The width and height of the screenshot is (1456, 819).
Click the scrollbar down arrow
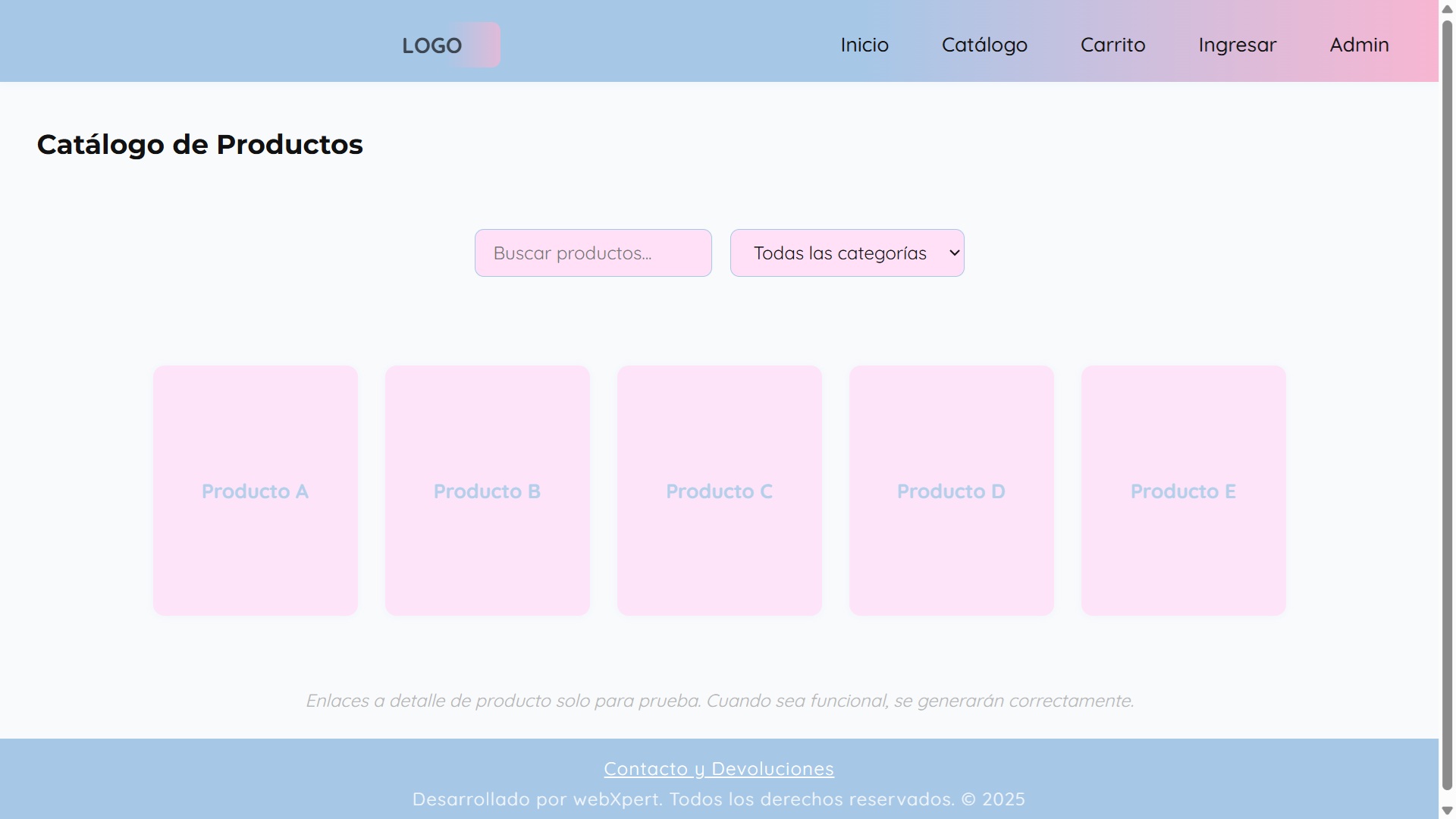pyautogui.click(x=1446, y=810)
